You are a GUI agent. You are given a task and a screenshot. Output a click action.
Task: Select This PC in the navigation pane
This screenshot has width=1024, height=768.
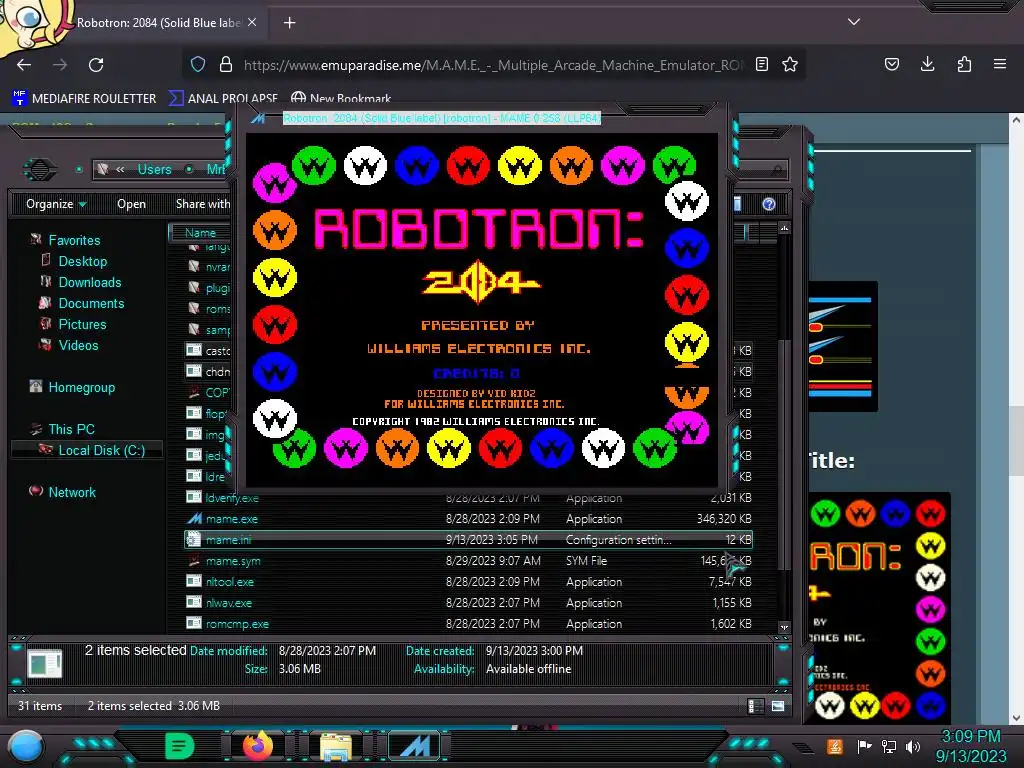point(71,429)
